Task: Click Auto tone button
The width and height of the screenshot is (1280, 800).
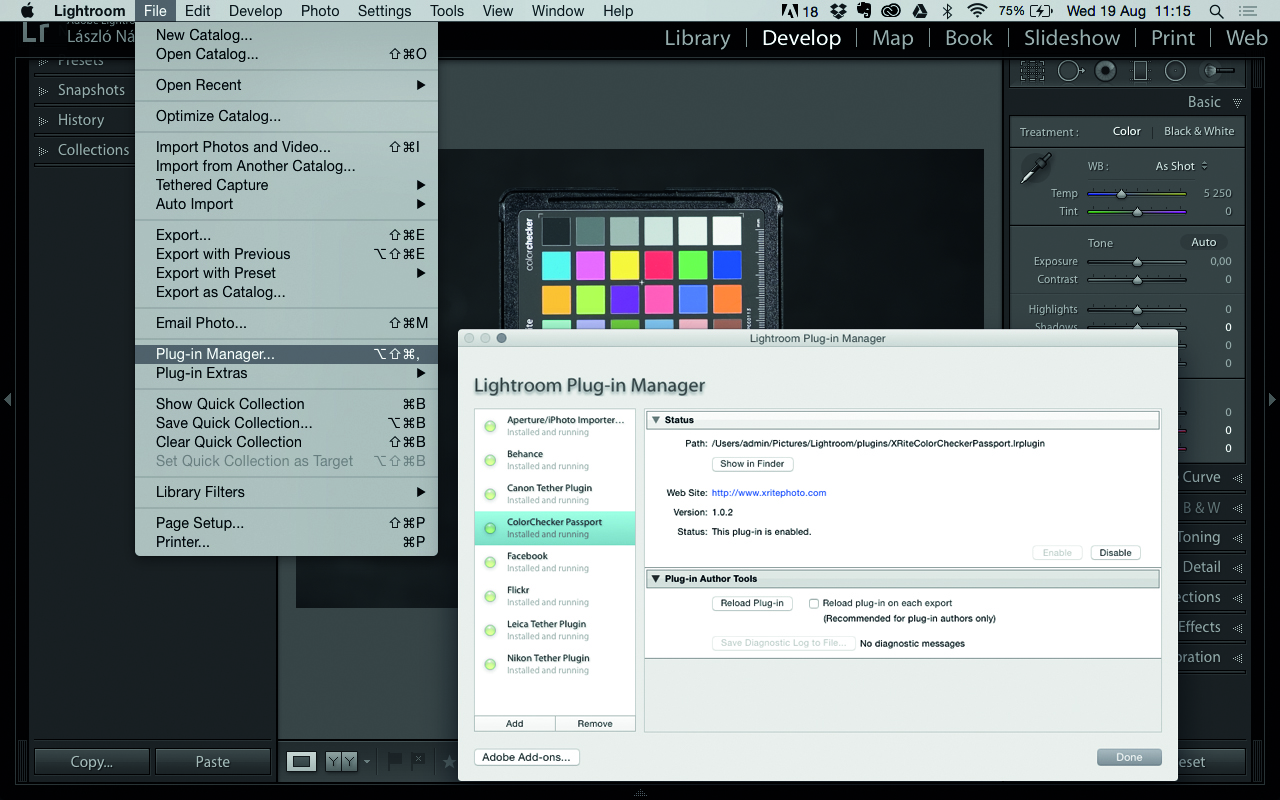Action: pyautogui.click(x=1204, y=242)
